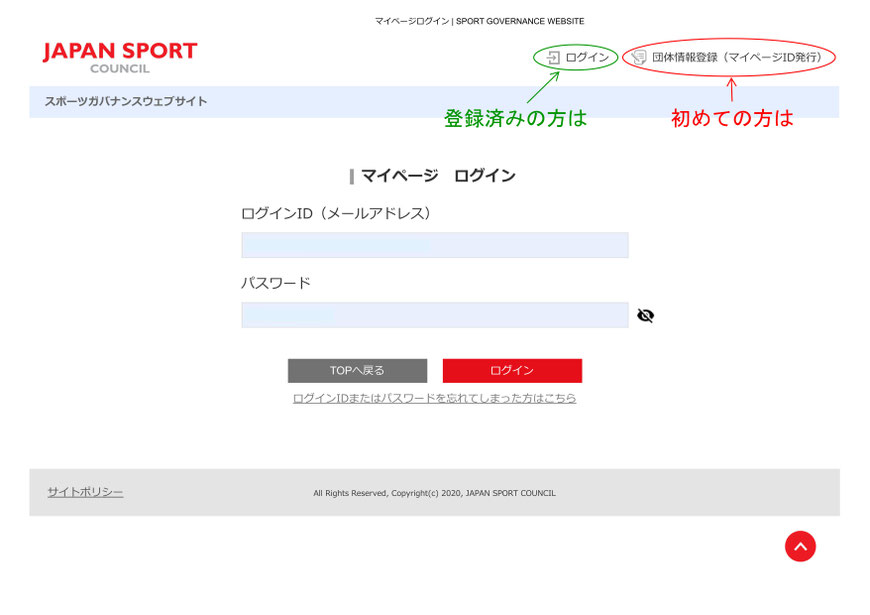Click the login arrow icon in header
This screenshot has height=615, width=870.
[x=553, y=57]
